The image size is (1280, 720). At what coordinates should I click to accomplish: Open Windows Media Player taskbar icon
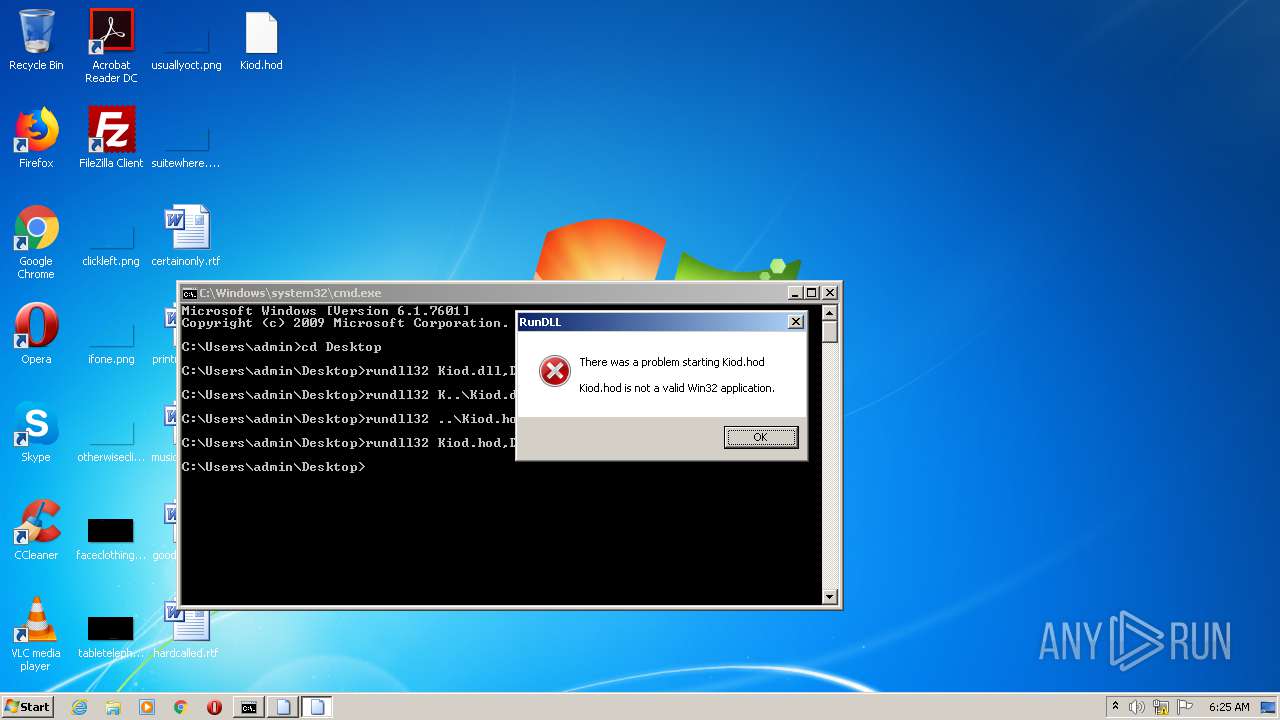point(147,707)
